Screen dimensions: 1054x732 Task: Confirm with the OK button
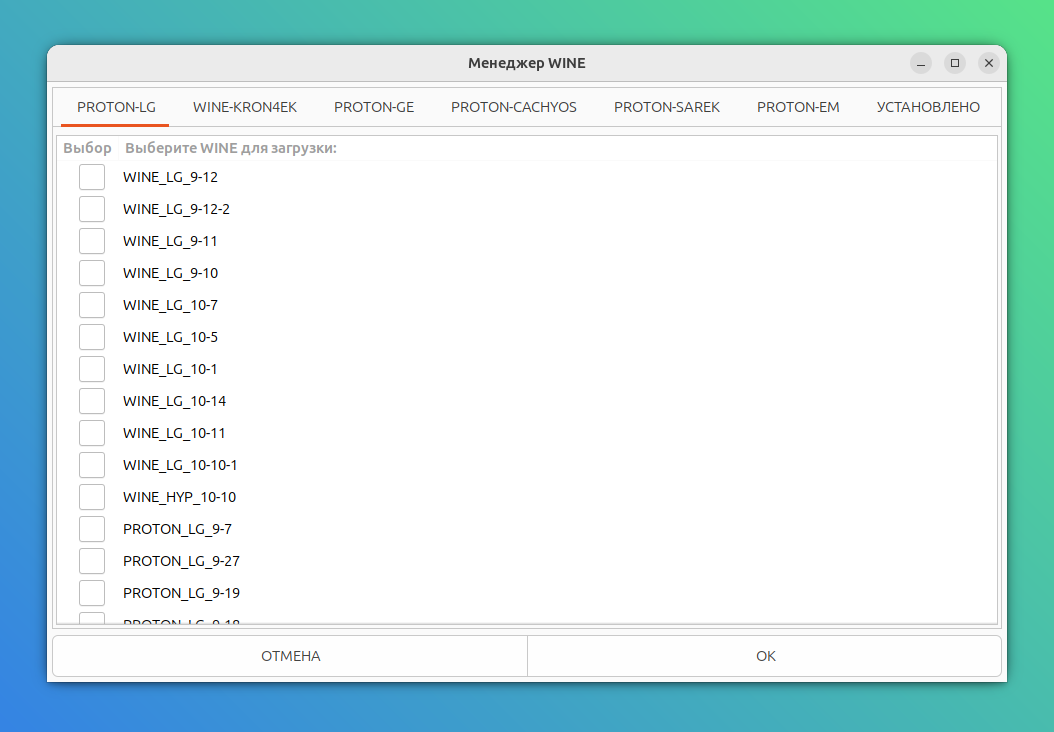pos(765,656)
